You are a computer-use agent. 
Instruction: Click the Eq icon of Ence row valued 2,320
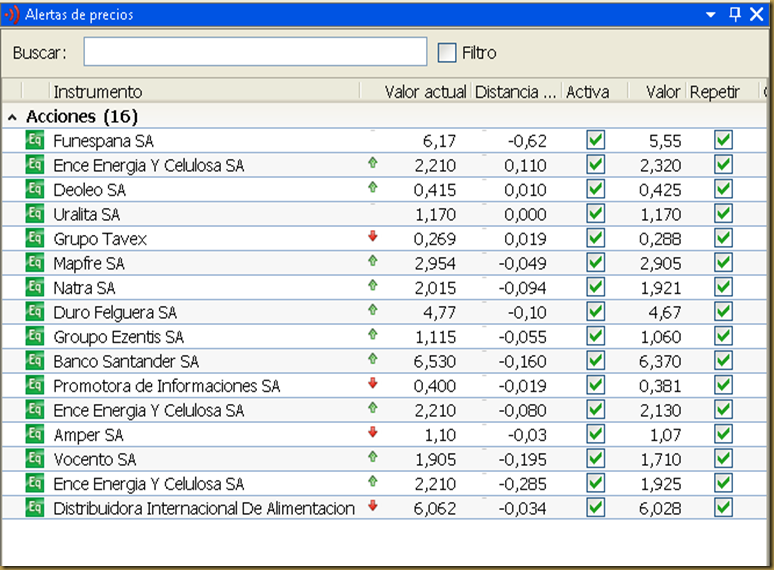[x=35, y=165]
